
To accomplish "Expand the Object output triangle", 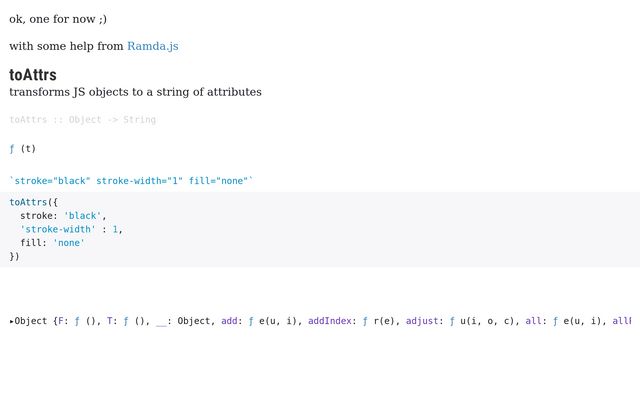I will click(12, 322).
